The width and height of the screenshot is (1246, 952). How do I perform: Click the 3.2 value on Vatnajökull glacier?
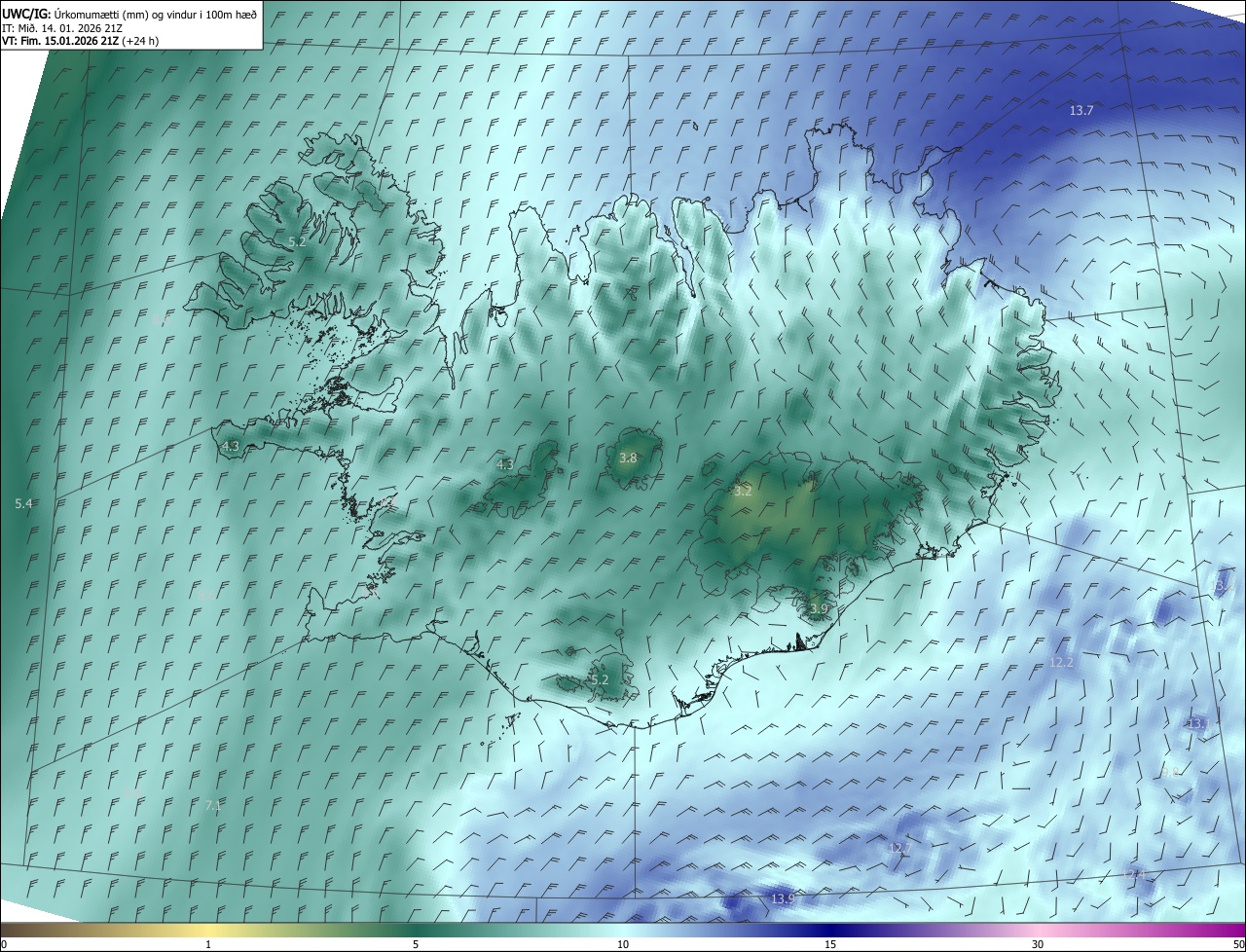tap(743, 492)
